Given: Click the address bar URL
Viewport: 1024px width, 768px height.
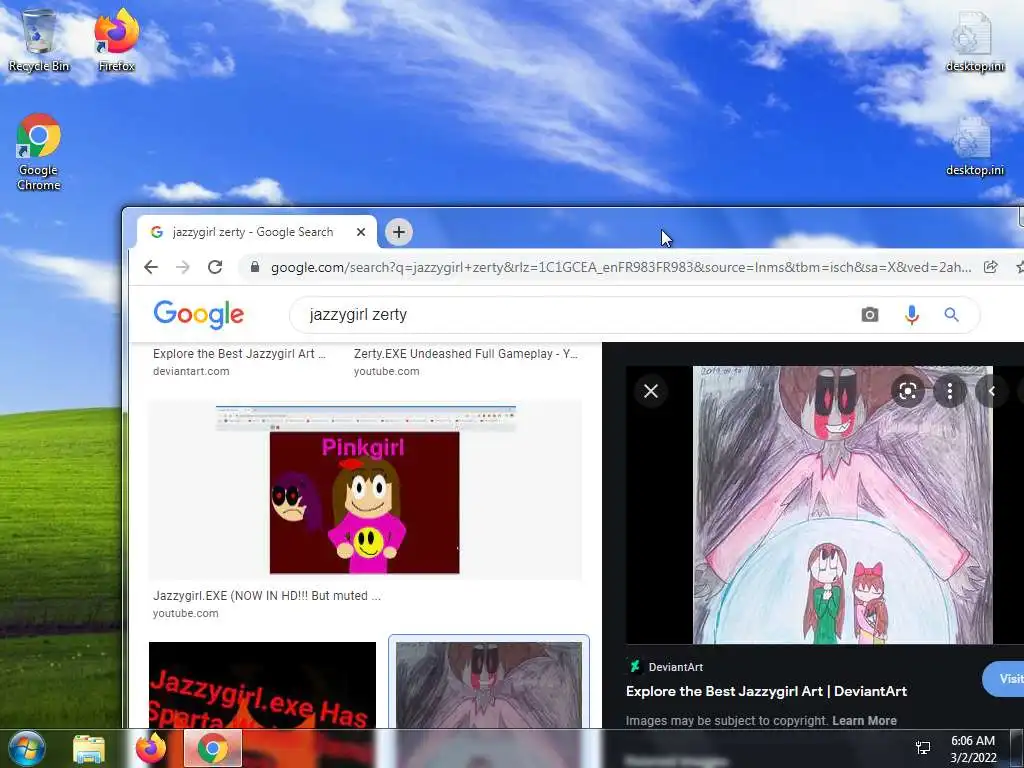Looking at the screenshot, I should (x=620, y=267).
